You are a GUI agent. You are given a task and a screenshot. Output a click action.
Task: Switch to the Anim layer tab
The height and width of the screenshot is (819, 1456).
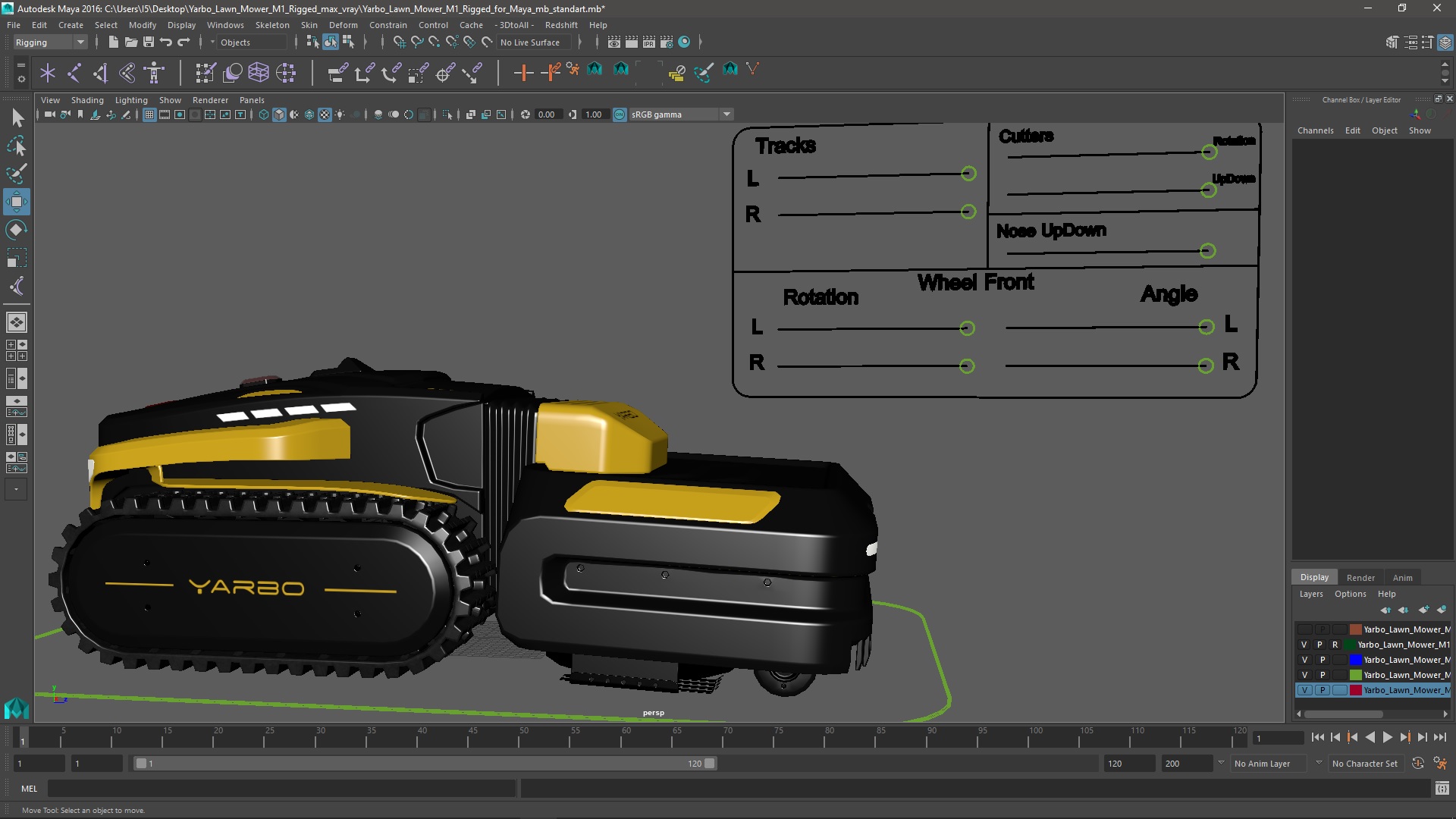point(1402,578)
